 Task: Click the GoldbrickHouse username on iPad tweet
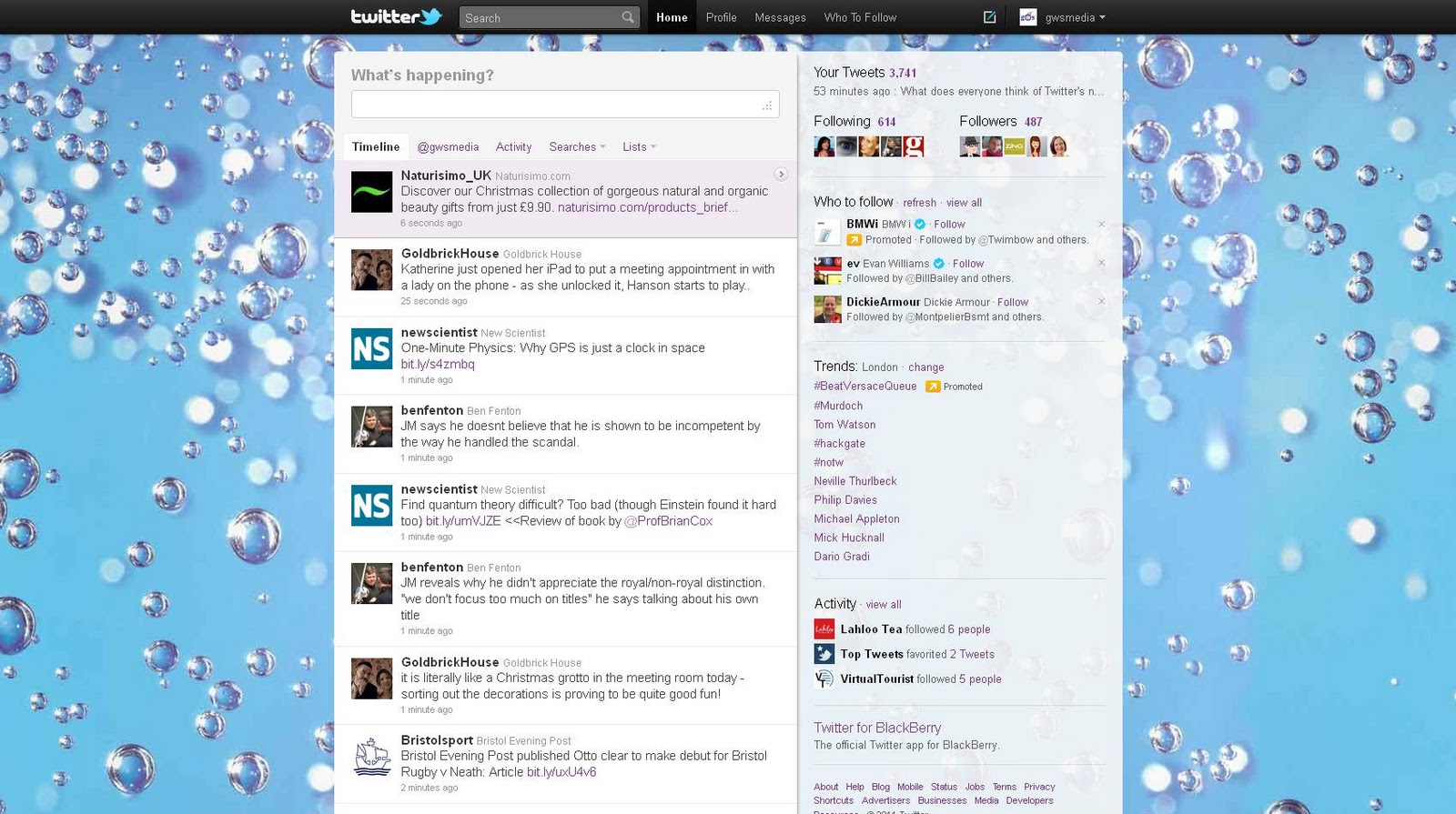pos(450,254)
